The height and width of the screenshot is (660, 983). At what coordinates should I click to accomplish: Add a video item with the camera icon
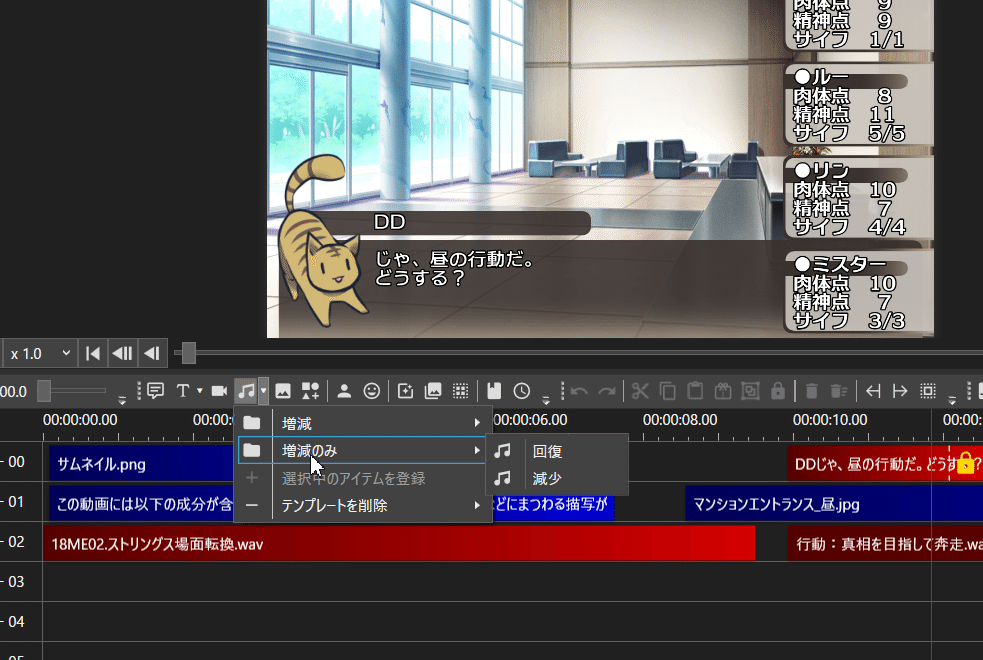coord(219,391)
